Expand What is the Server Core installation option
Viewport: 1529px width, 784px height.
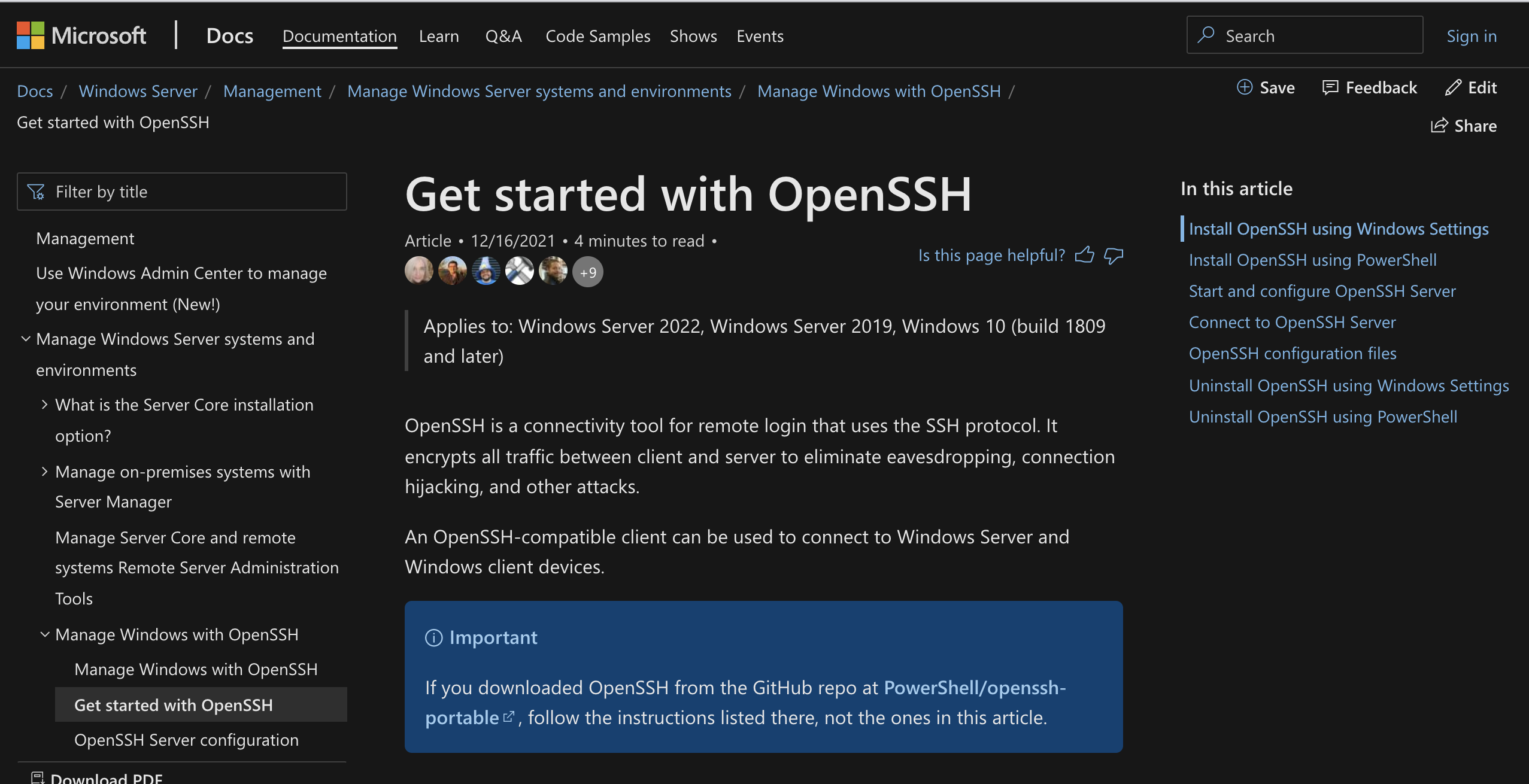click(44, 405)
